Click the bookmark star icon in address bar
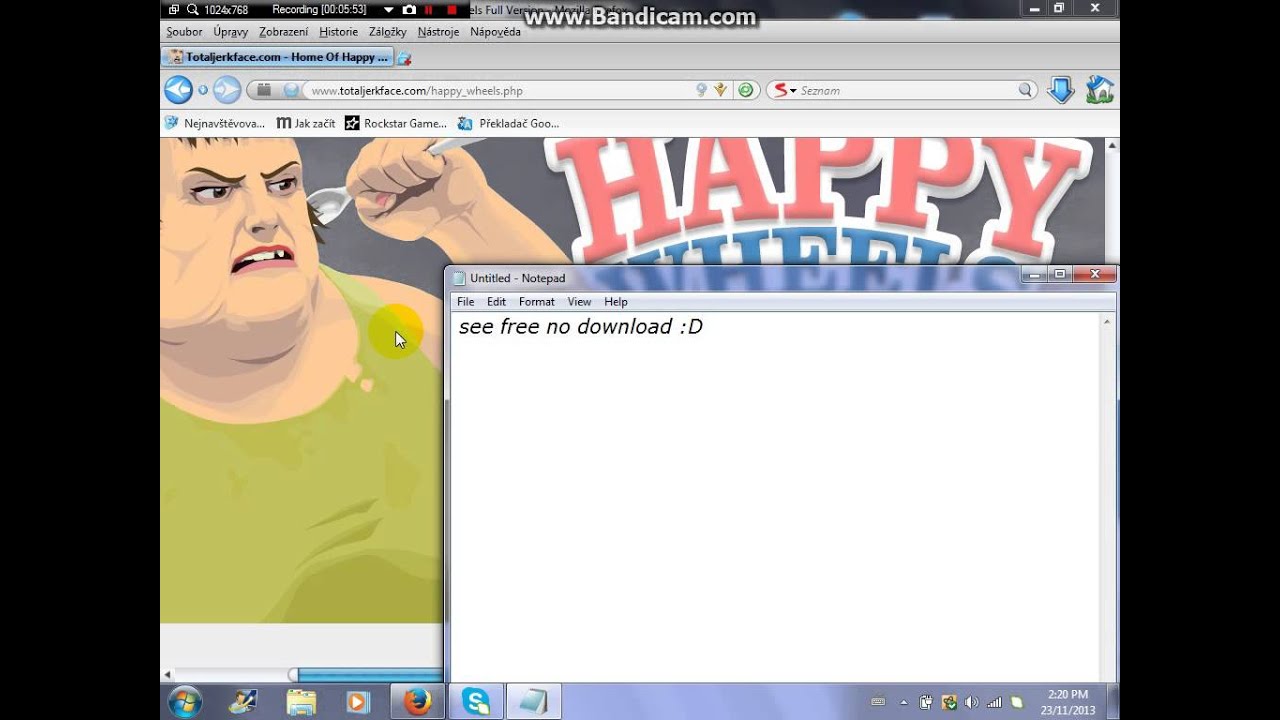Viewport: 1280px width, 720px height. (x=702, y=90)
